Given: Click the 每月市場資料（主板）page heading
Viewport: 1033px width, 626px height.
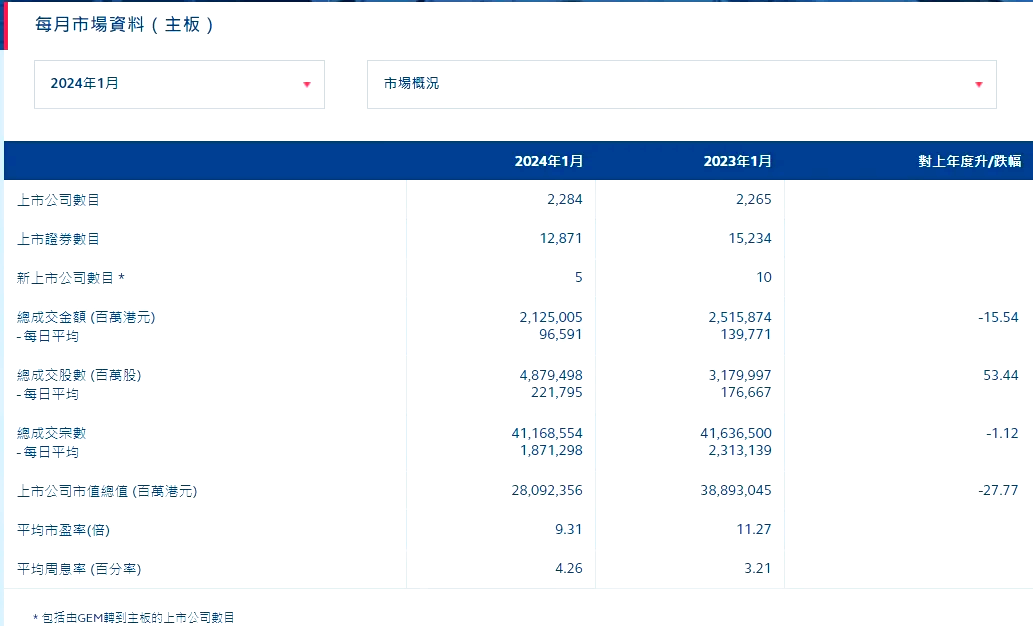Looking at the screenshot, I should pos(125,25).
